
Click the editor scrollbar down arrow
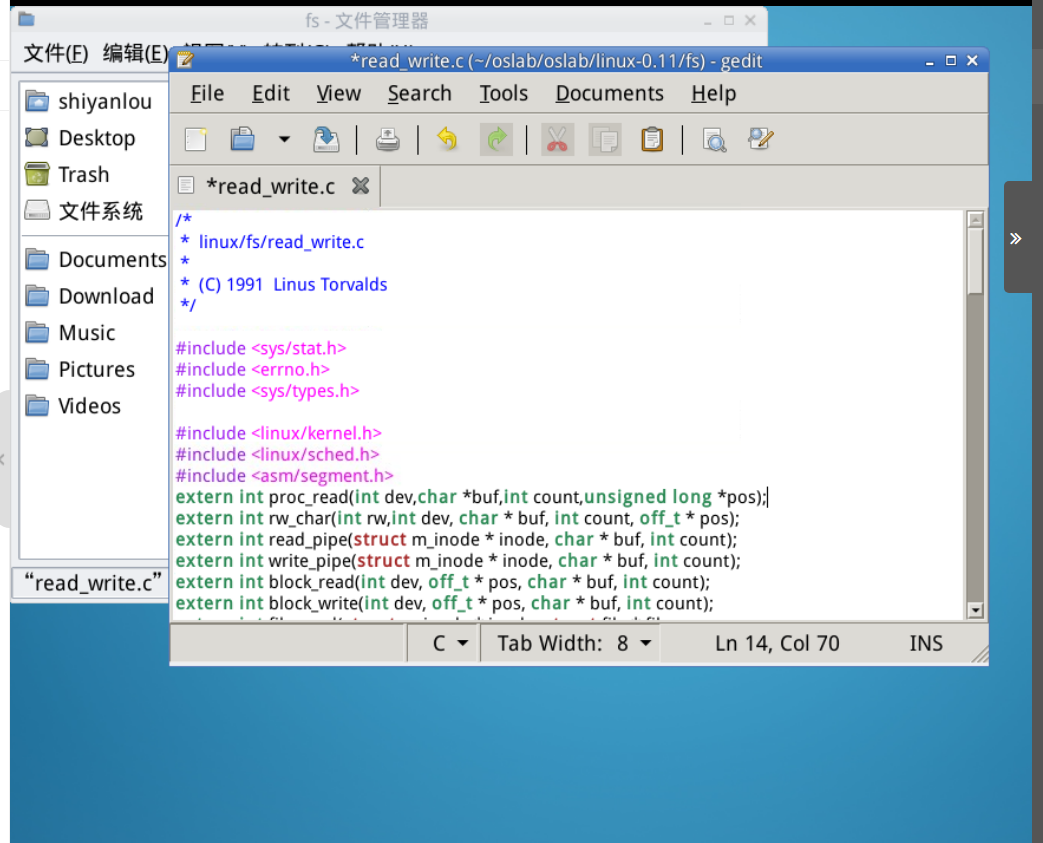[x=975, y=610]
